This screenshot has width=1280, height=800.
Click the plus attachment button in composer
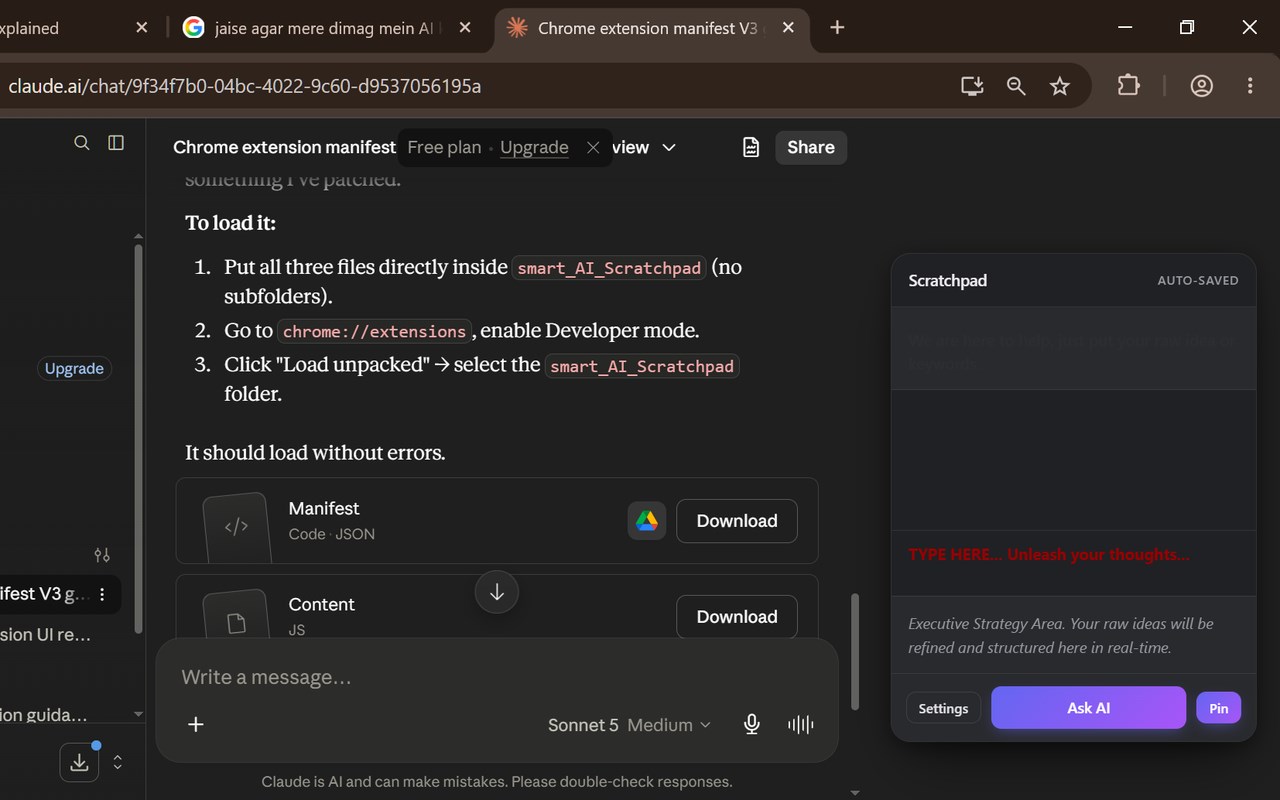[196, 724]
